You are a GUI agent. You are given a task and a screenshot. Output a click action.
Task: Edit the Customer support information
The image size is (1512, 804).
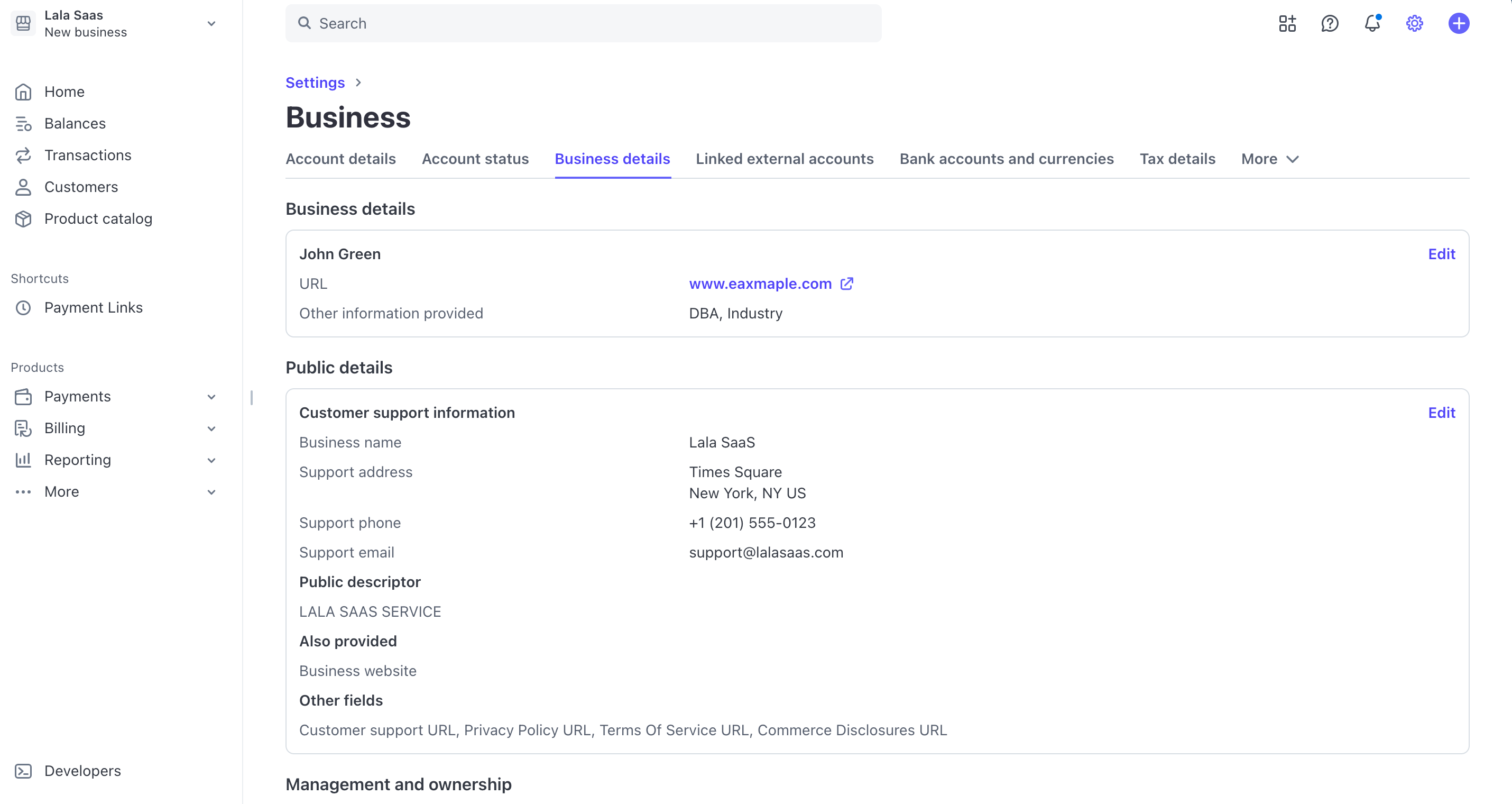click(1441, 412)
